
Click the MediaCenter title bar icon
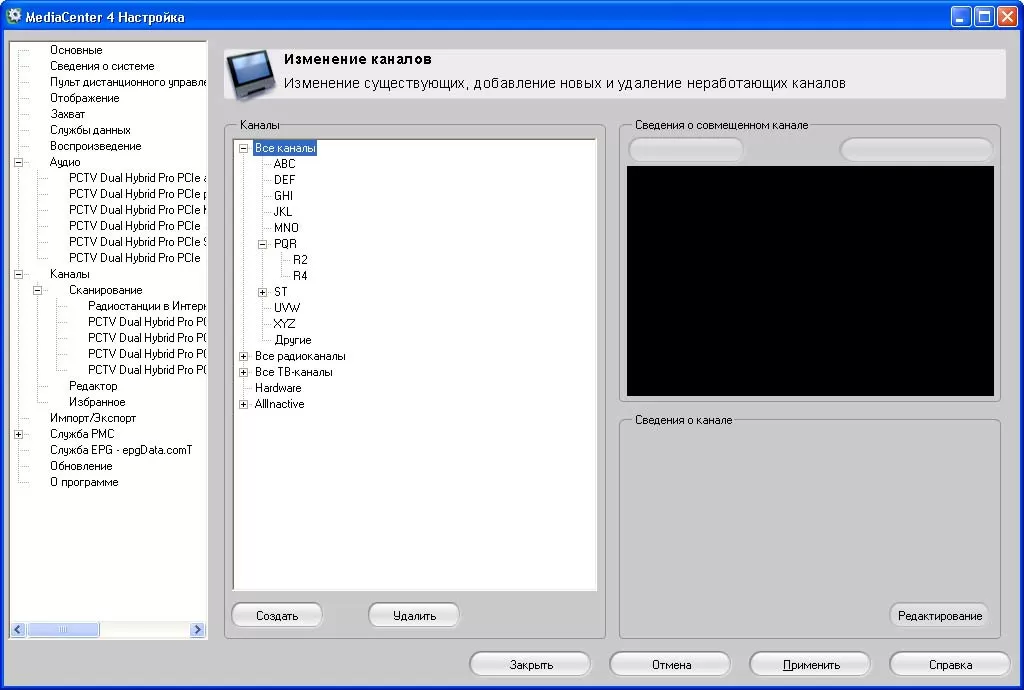[14, 17]
